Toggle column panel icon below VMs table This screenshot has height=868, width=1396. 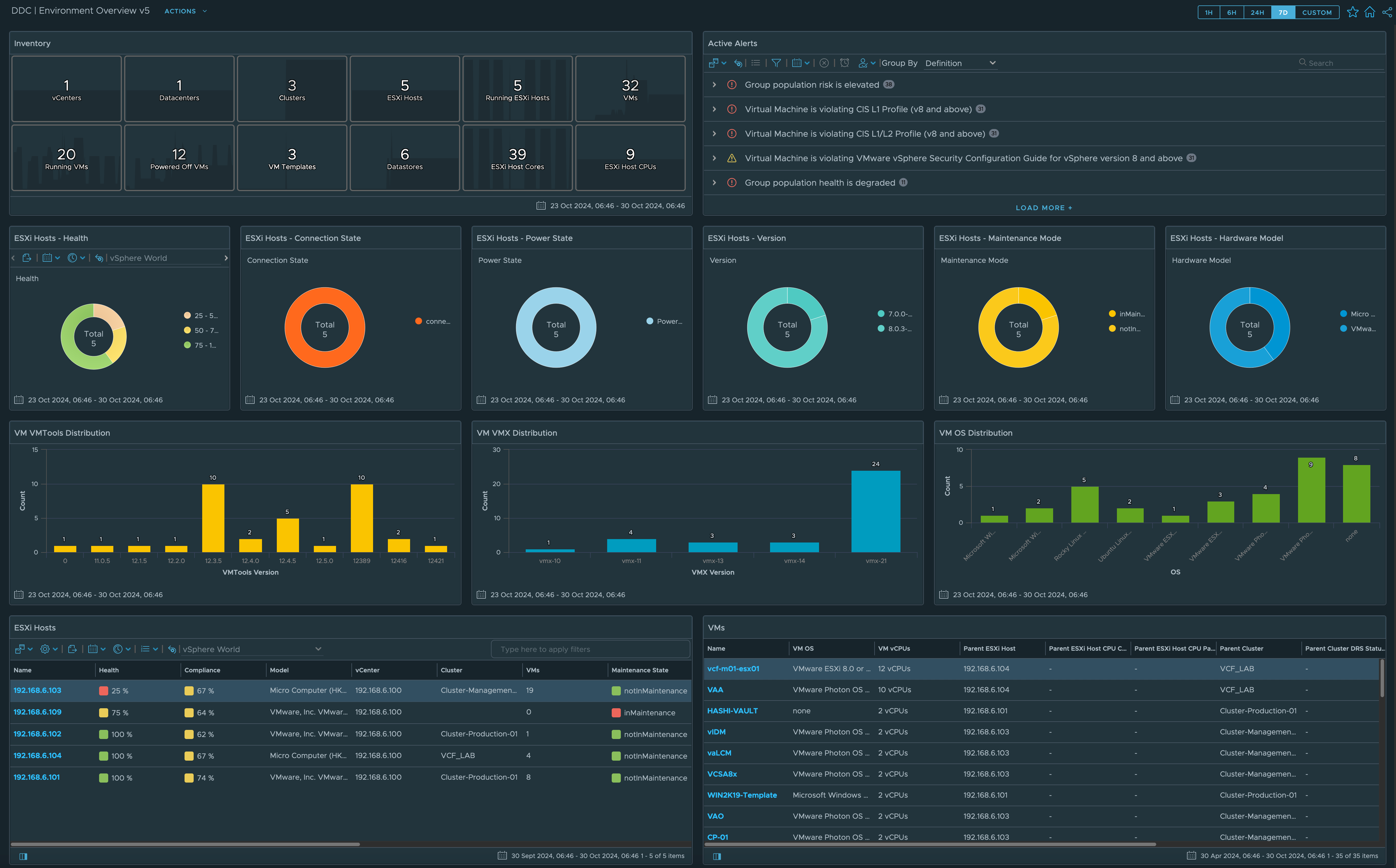click(x=717, y=856)
